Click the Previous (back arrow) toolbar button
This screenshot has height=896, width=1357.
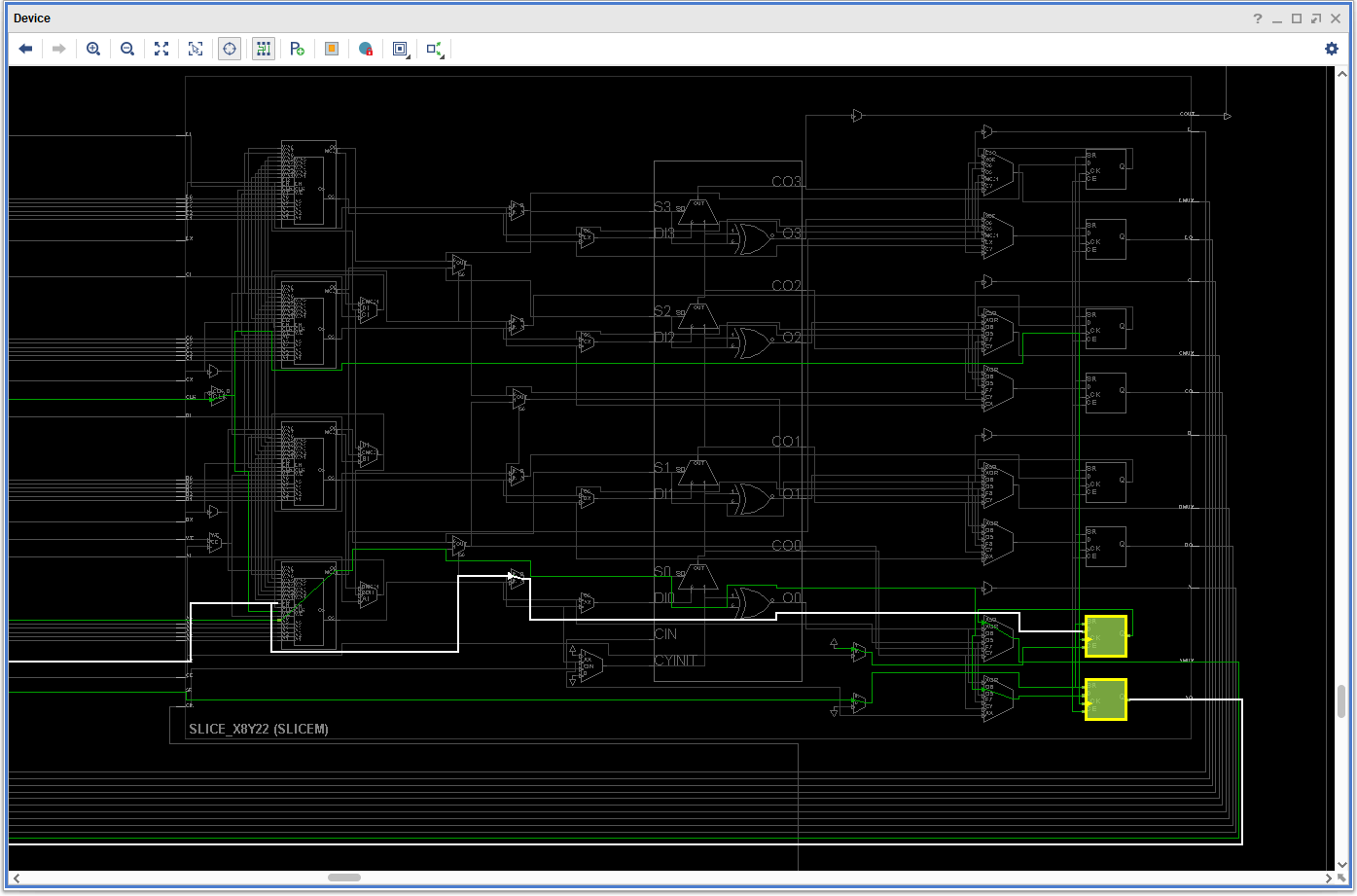[x=26, y=49]
